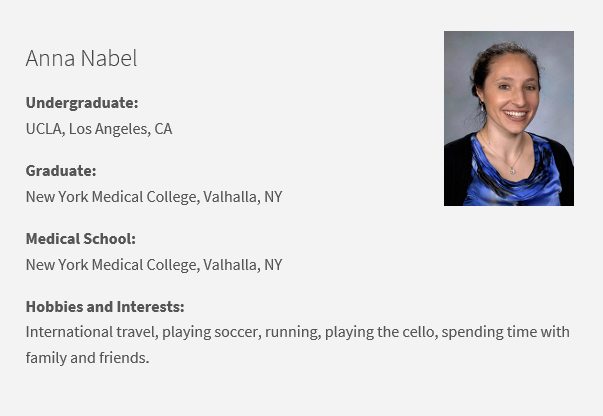Screen dimensions: 603x416
Task: Click the Medical School: label
Action: click(80, 238)
